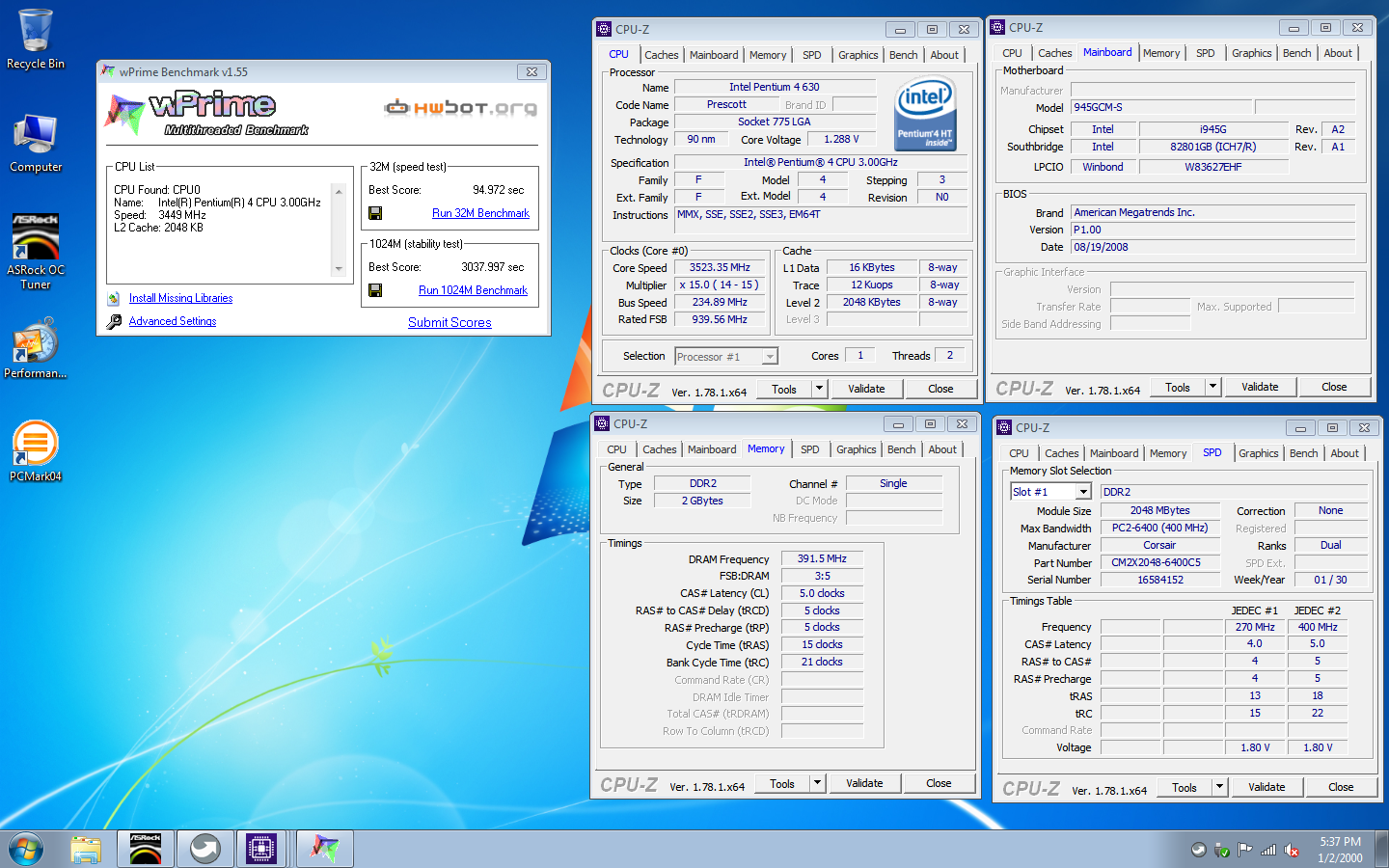Select Graphics tab in Mainboard window
The height and width of the screenshot is (868, 1389).
(1252, 53)
